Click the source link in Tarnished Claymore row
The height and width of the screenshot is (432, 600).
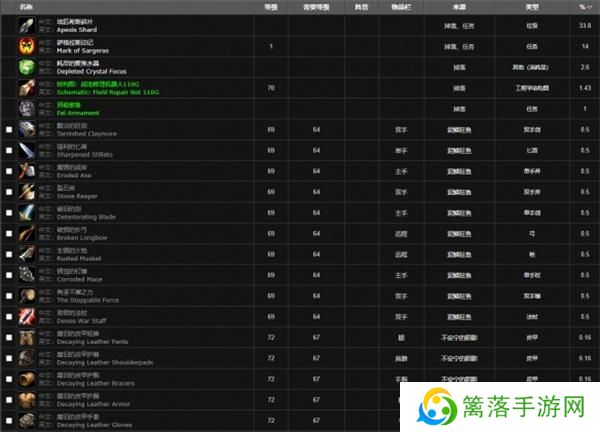click(459, 130)
